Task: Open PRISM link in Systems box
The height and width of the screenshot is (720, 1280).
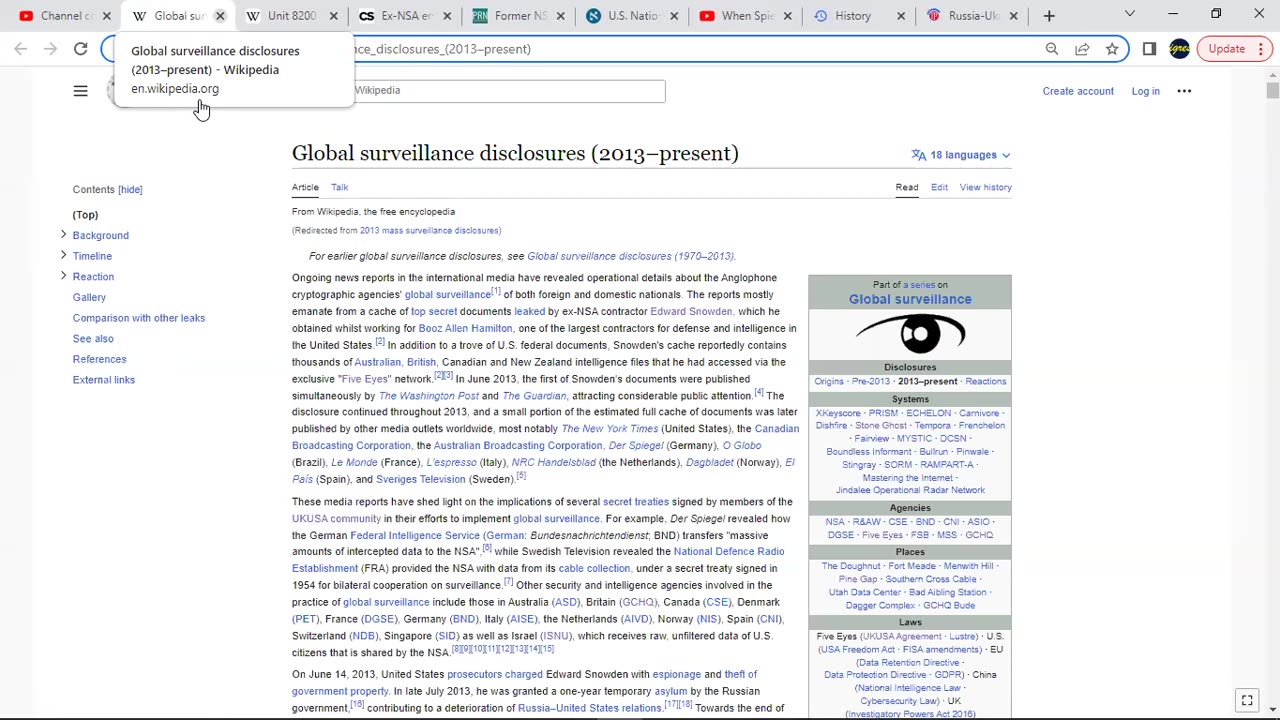Action: click(x=883, y=413)
